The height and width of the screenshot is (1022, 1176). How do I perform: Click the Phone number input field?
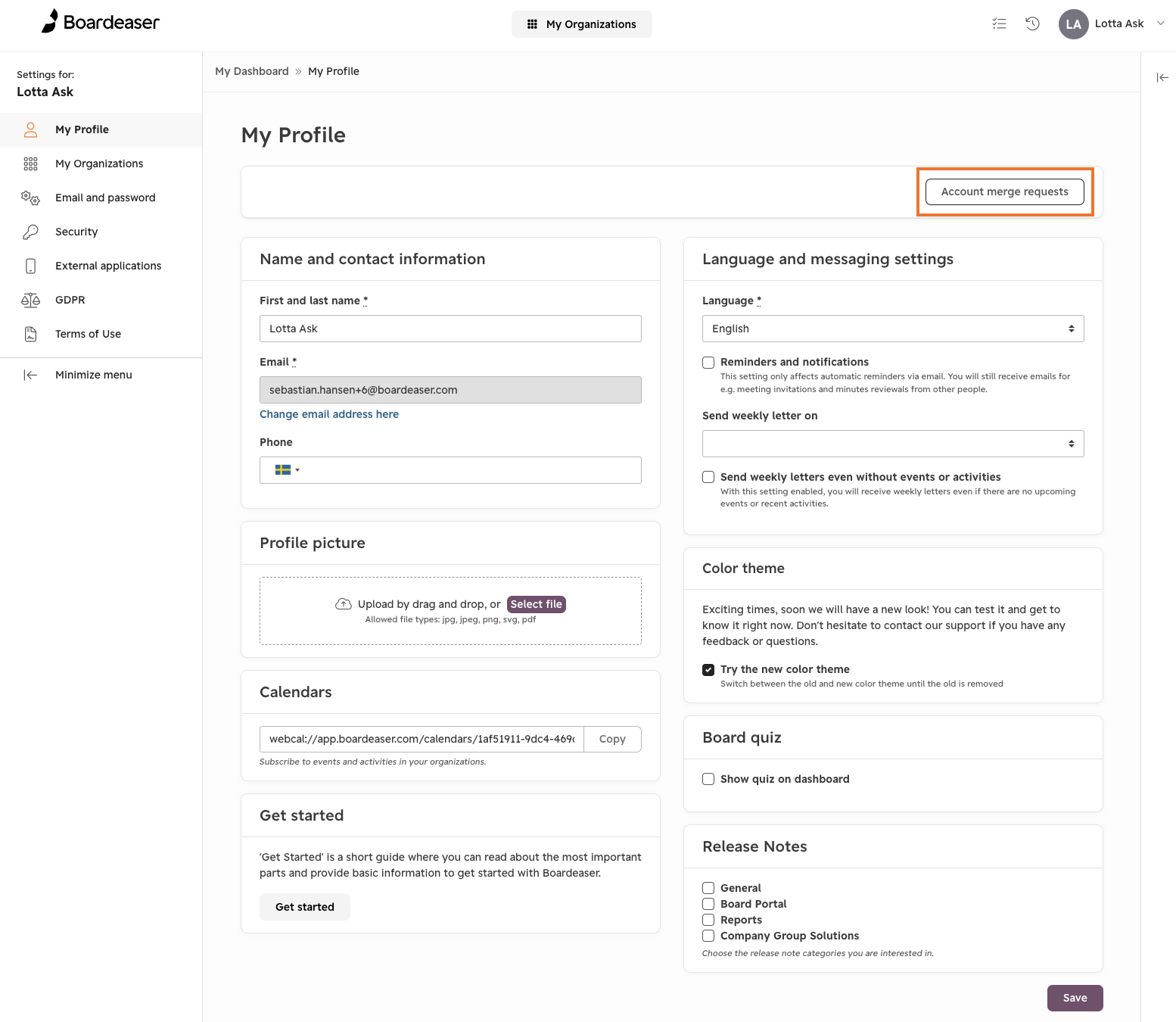click(450, 470)
